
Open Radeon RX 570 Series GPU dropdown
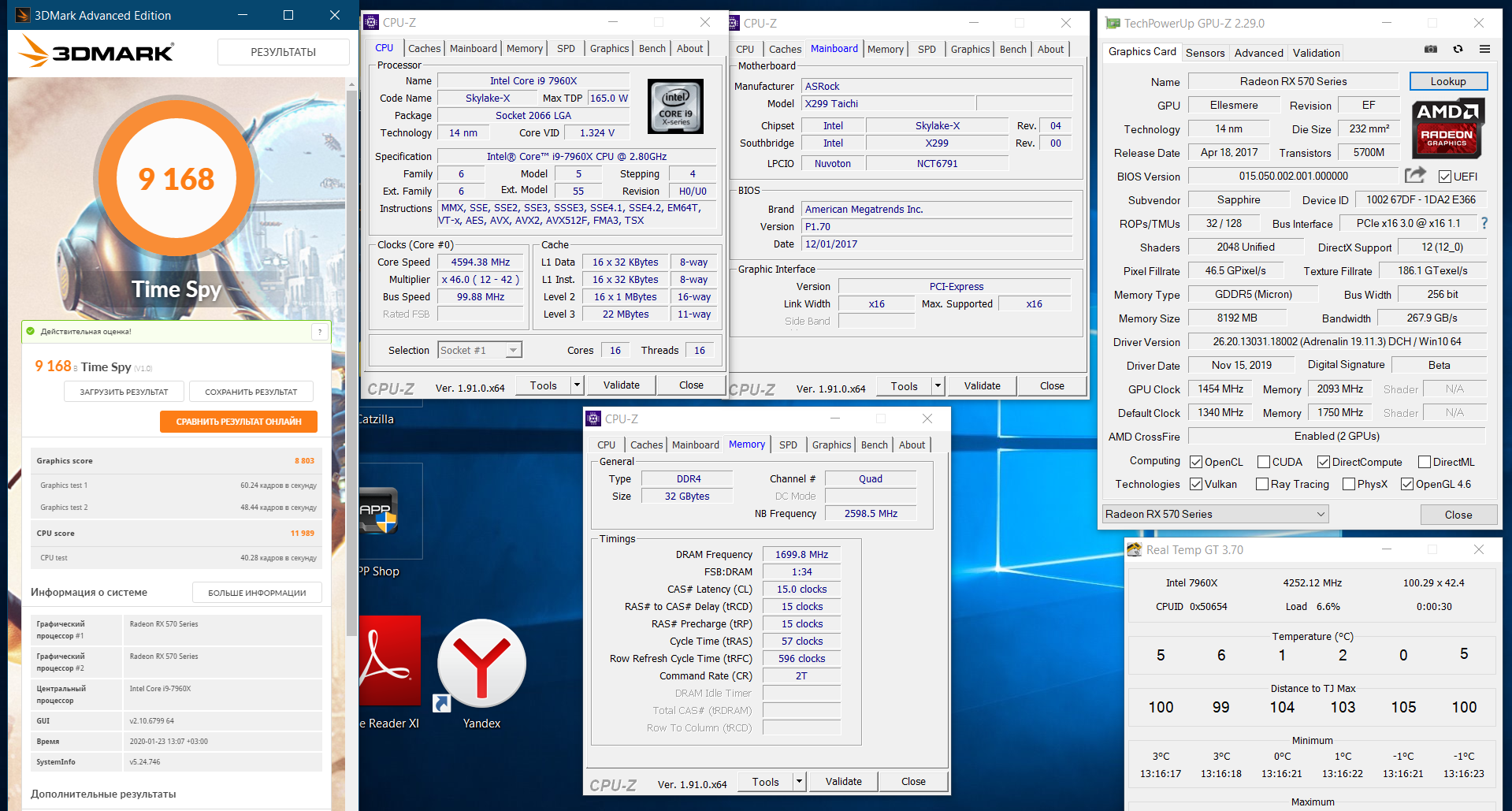pyautogui.click(x=1216, y=514)
